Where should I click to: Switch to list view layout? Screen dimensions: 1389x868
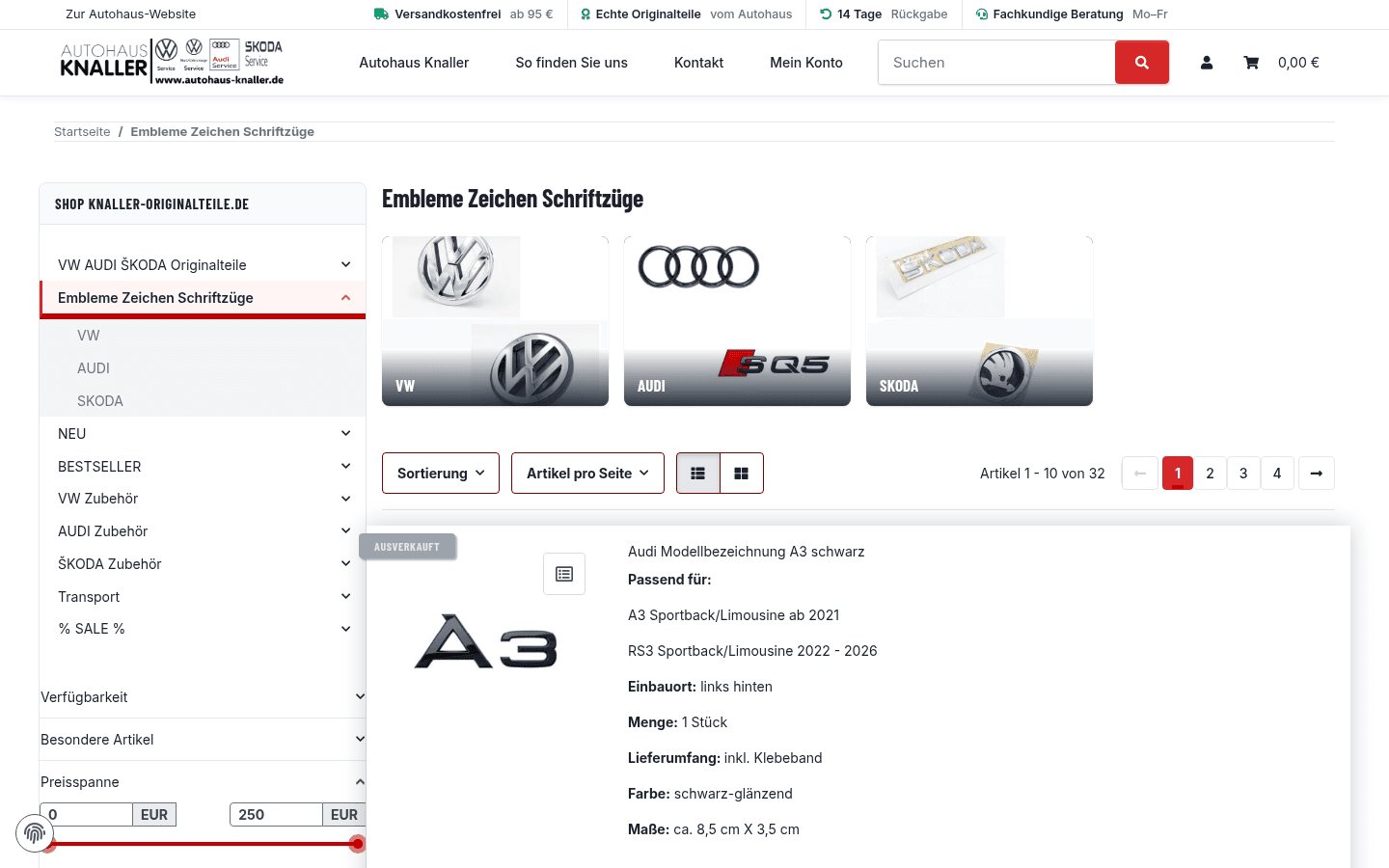pos(698,474)
